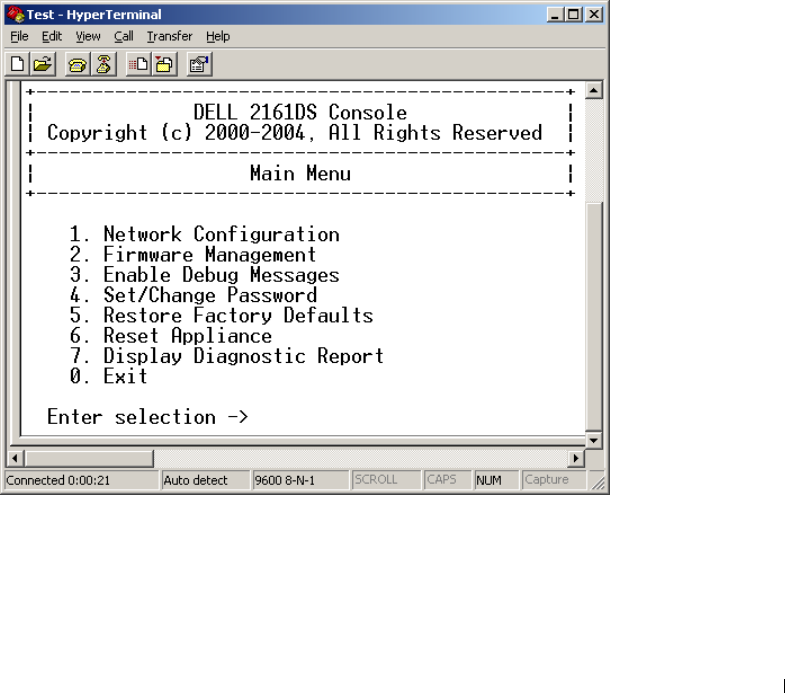This screenshot has height=693, width=785.
Task: Click the Copyright 2000-2004 line
Action: click(x=294, y=133)
